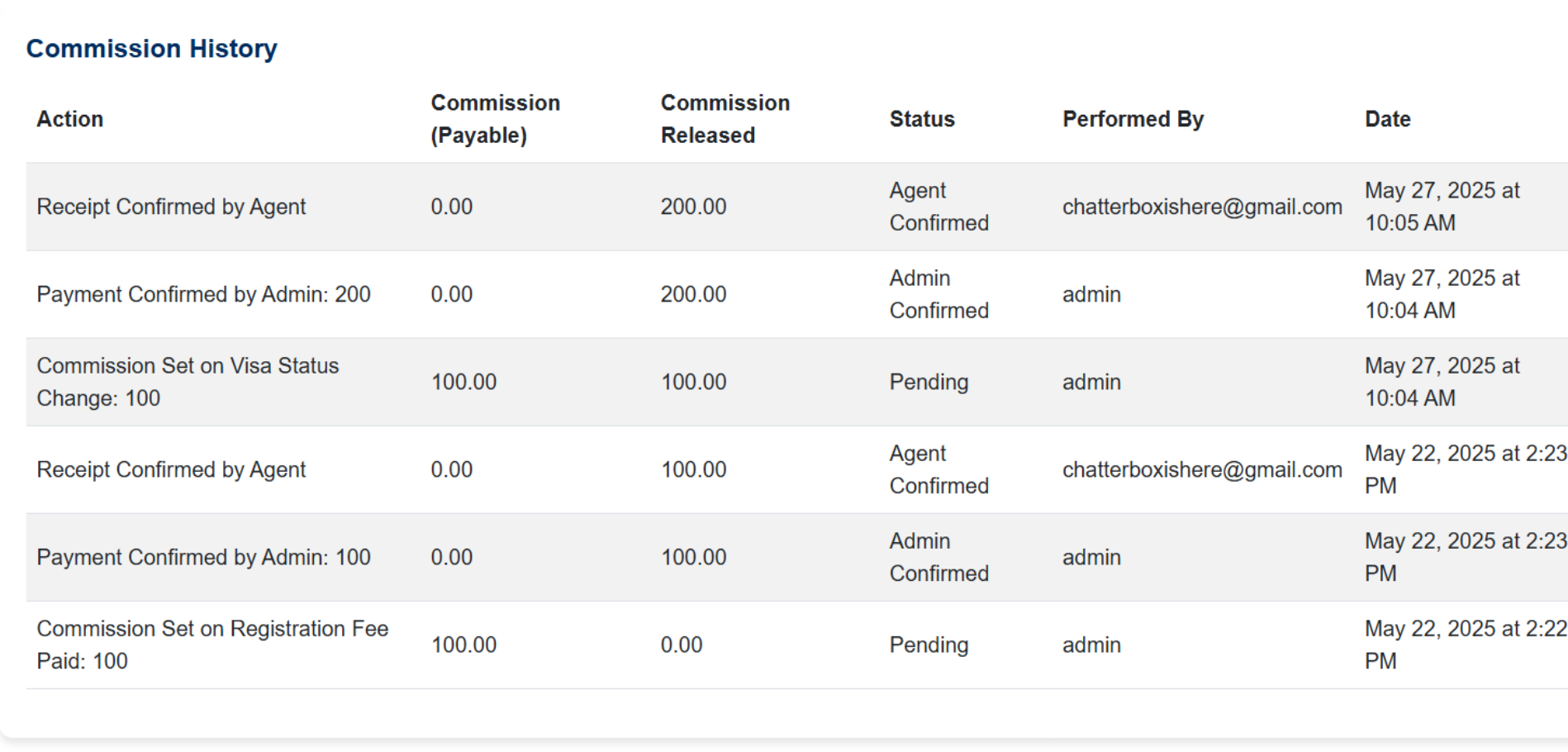Select the May 27, 2025 at 10:05 AM date
The image size is (1568, 752).
pos(1442,207)
